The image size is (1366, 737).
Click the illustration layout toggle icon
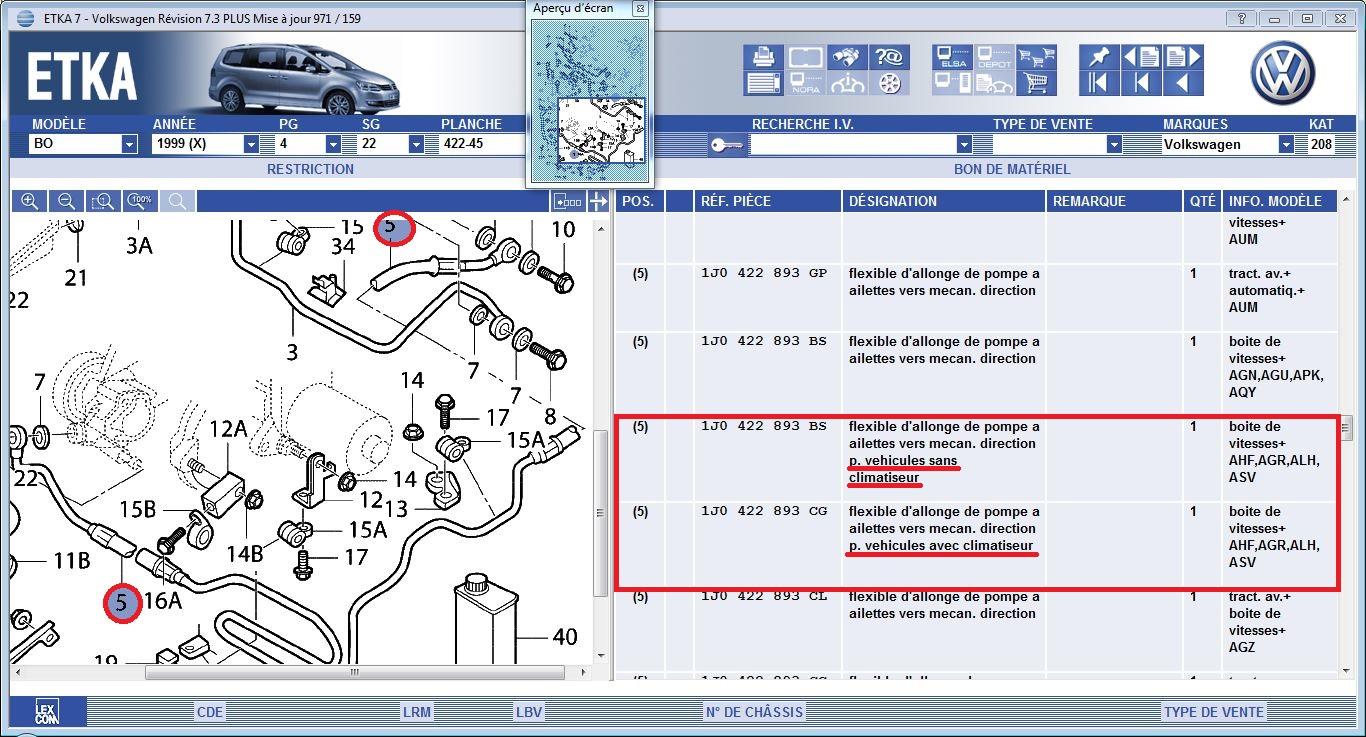(x=567, y=201)
